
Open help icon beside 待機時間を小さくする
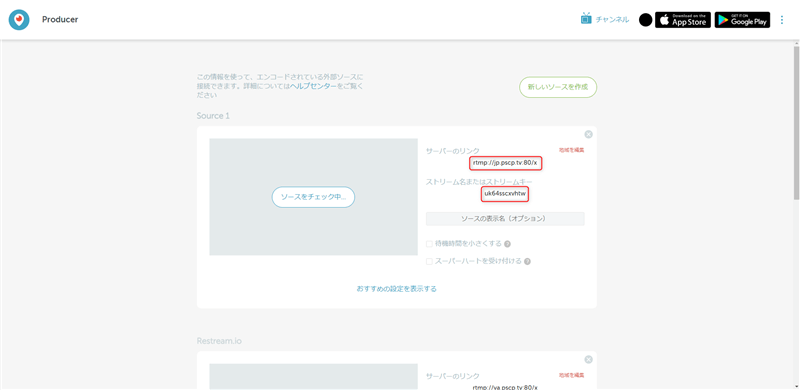[508, 244]
